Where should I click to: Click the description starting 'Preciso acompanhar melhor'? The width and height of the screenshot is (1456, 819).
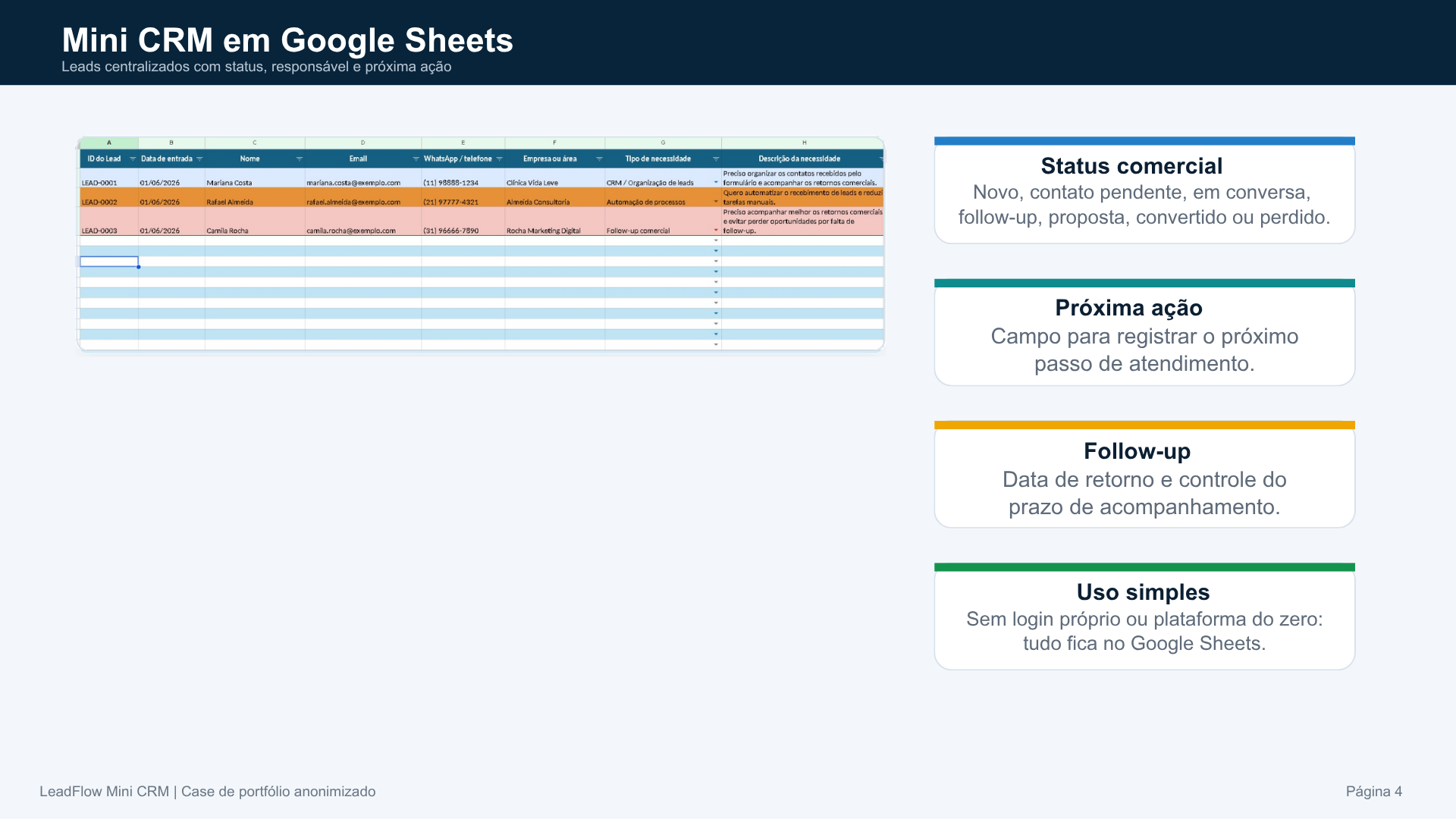tap(803, 221)
